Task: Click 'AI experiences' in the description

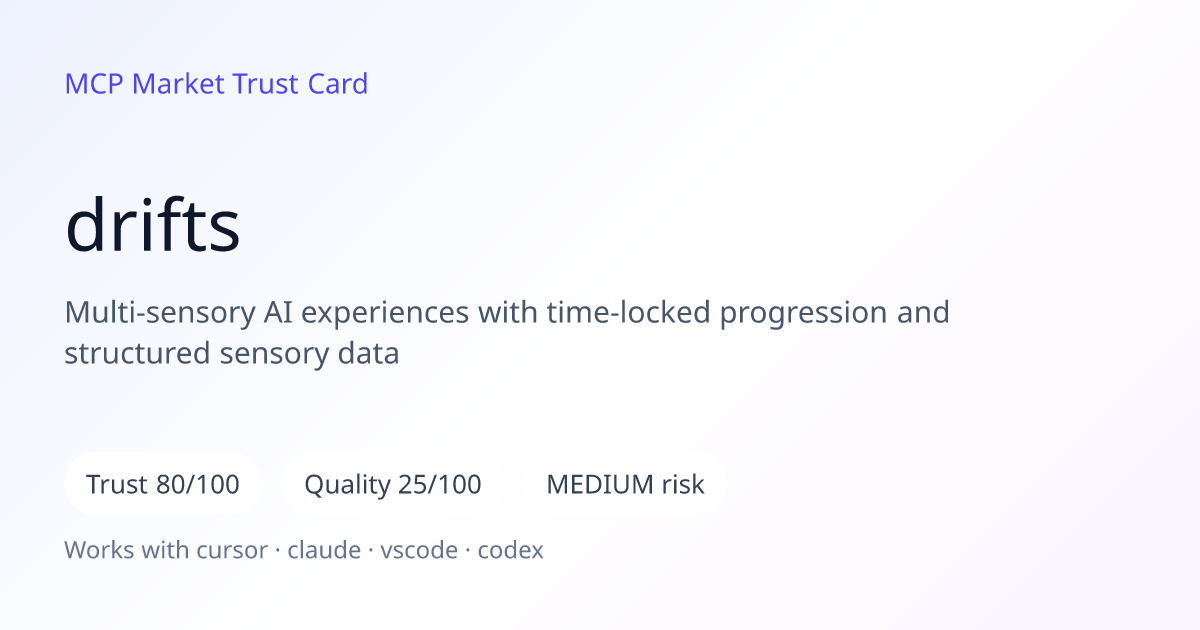Action: coord(367,313)
